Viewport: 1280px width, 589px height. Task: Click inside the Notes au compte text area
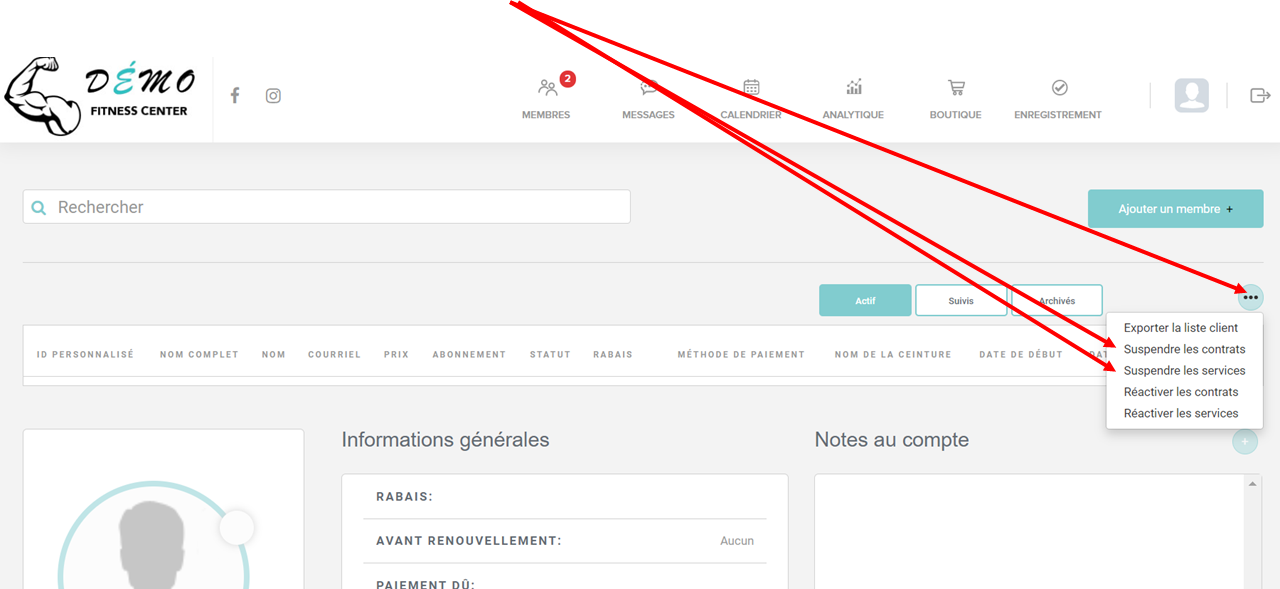(x=1030, y=531)
